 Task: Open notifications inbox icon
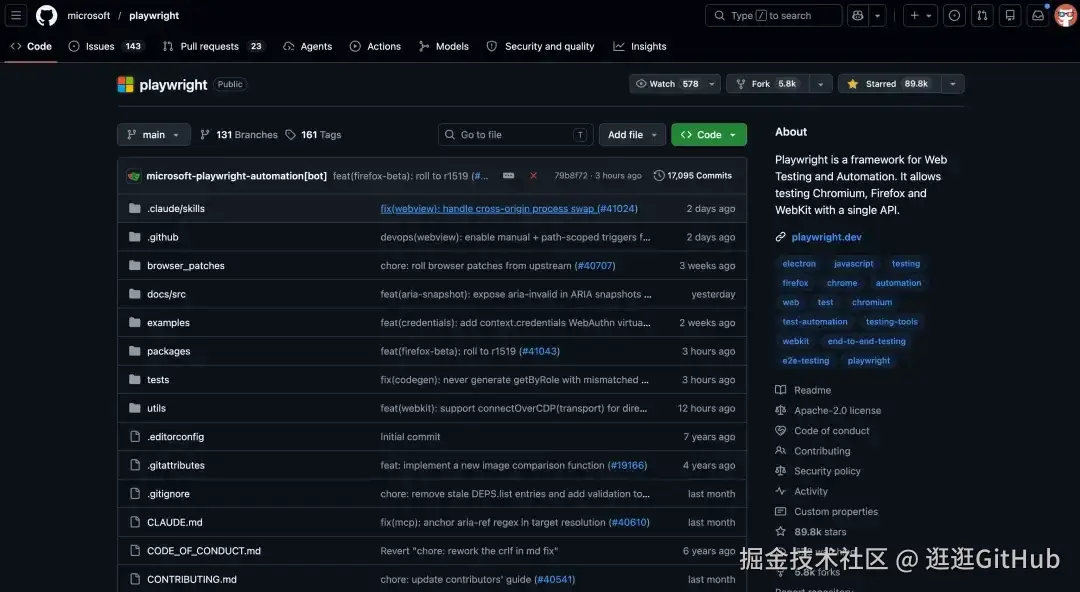click(1037, 15)
